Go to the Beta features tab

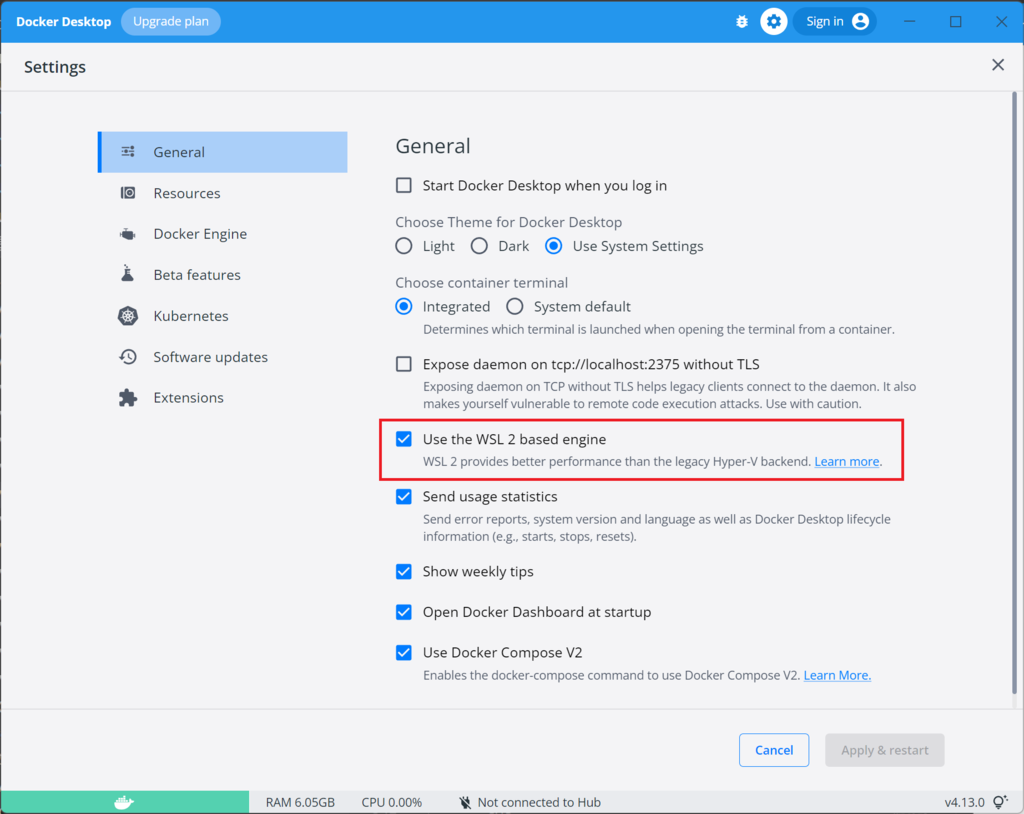[x=223, y=275]
